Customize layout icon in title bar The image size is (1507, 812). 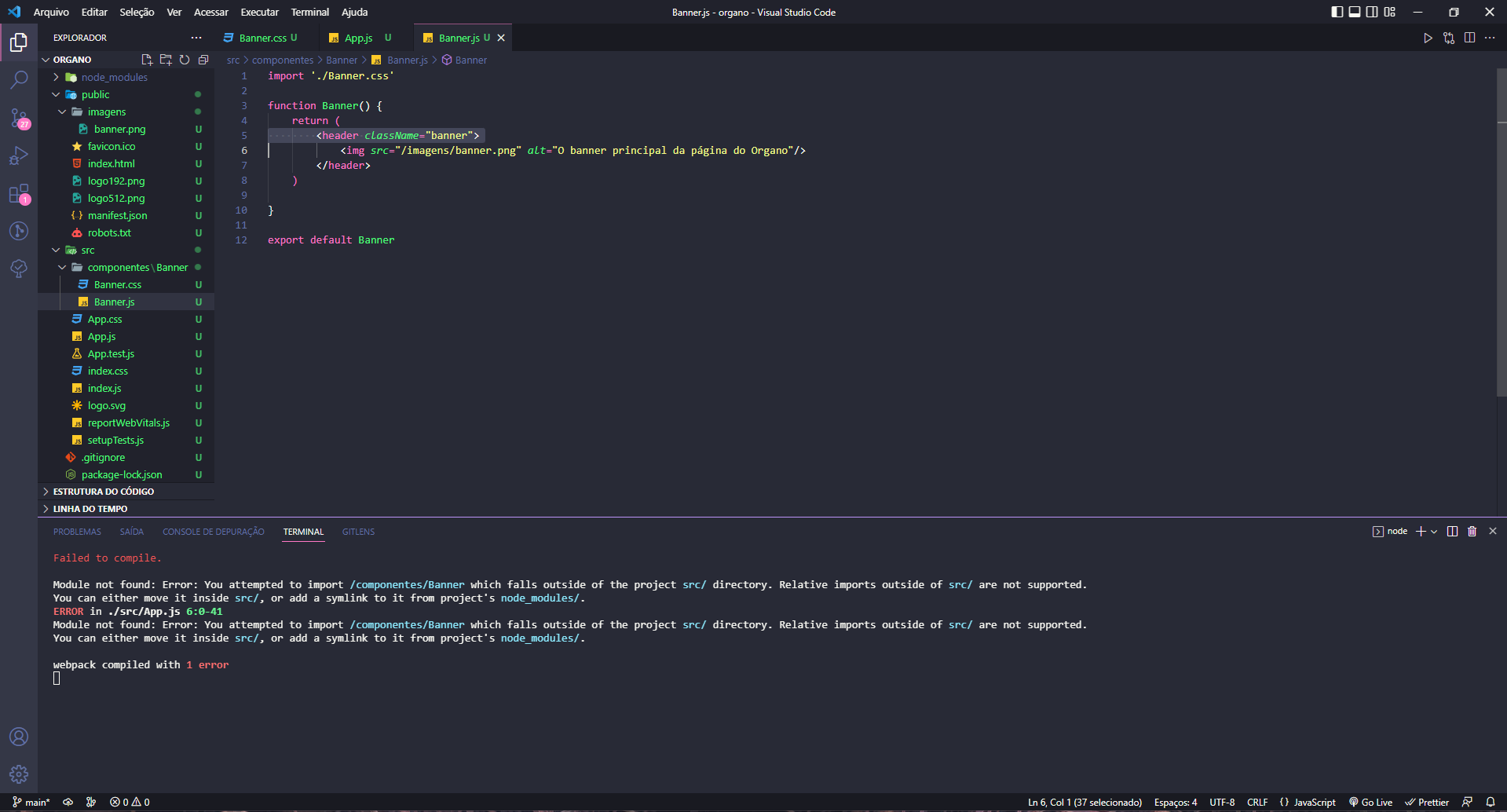(1390, 12)
